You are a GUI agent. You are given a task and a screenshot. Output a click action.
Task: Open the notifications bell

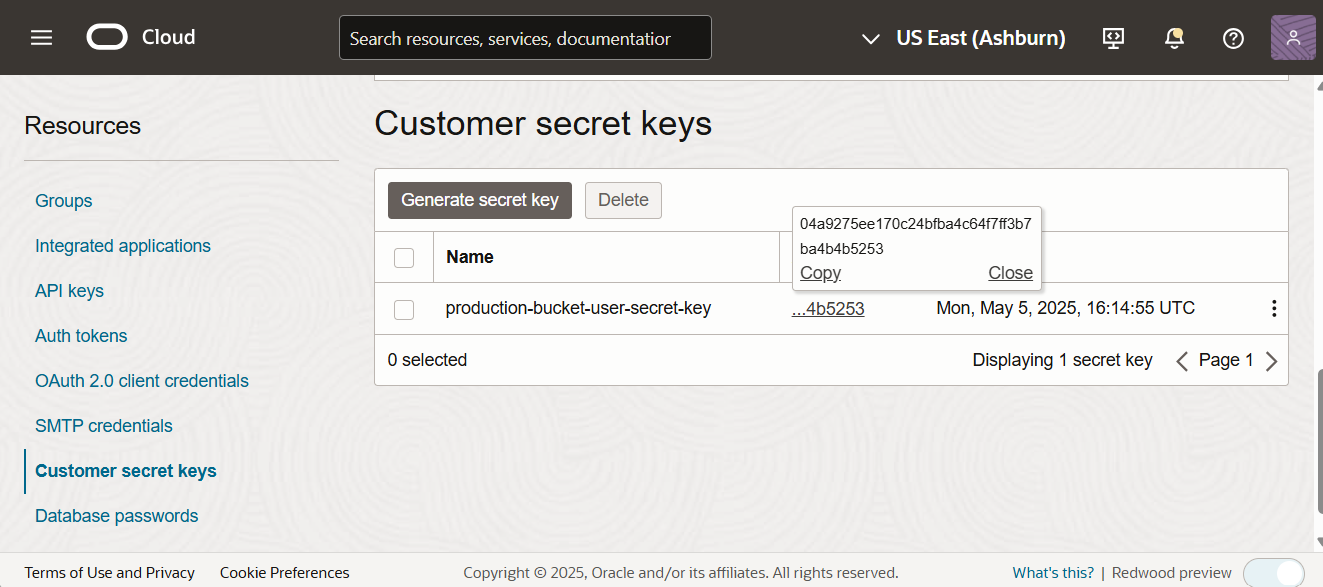[x=1174, y=38]
